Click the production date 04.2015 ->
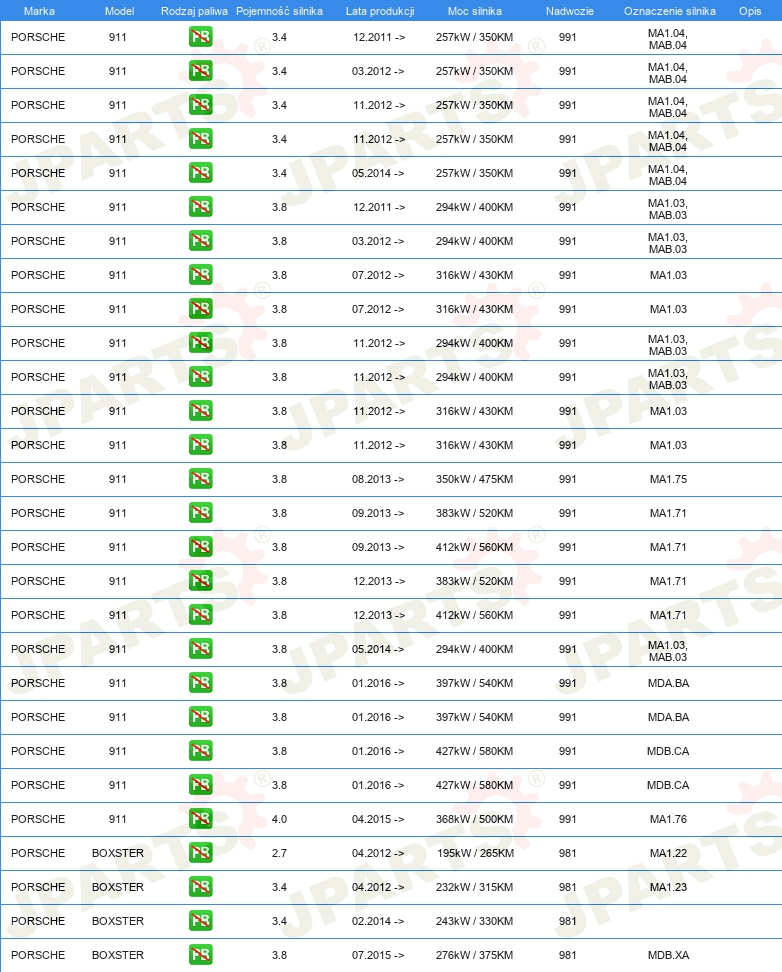Screen dimensions: 782x972 point(378,819)
